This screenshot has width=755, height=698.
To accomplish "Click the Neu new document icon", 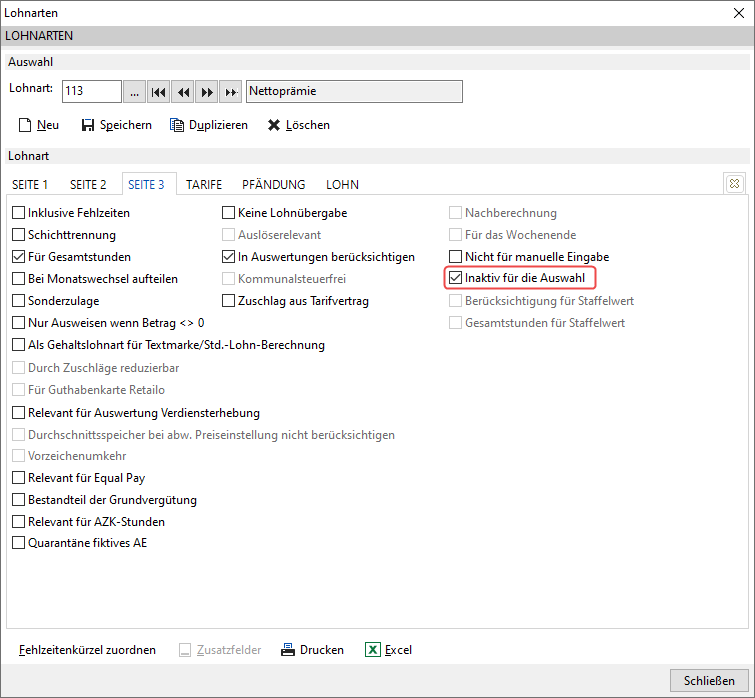I will [25, 125].
